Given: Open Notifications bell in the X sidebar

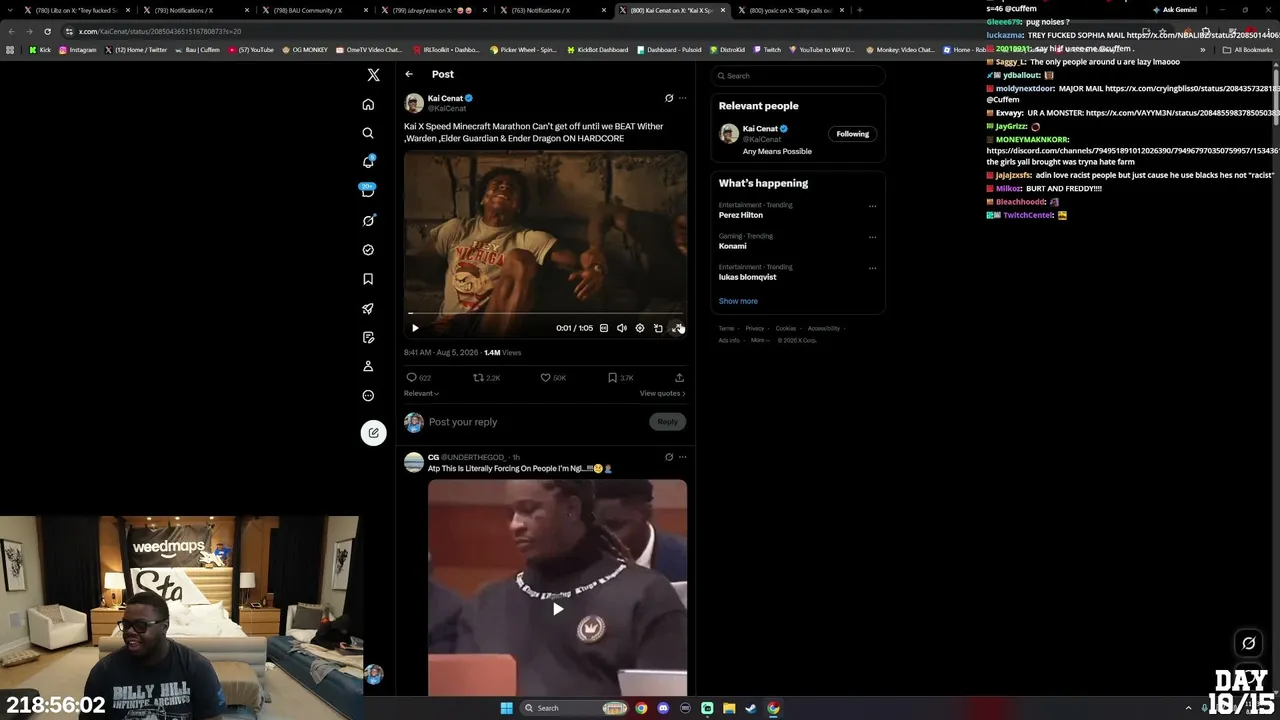Looking at the screenshot, I should pos(368,162).
